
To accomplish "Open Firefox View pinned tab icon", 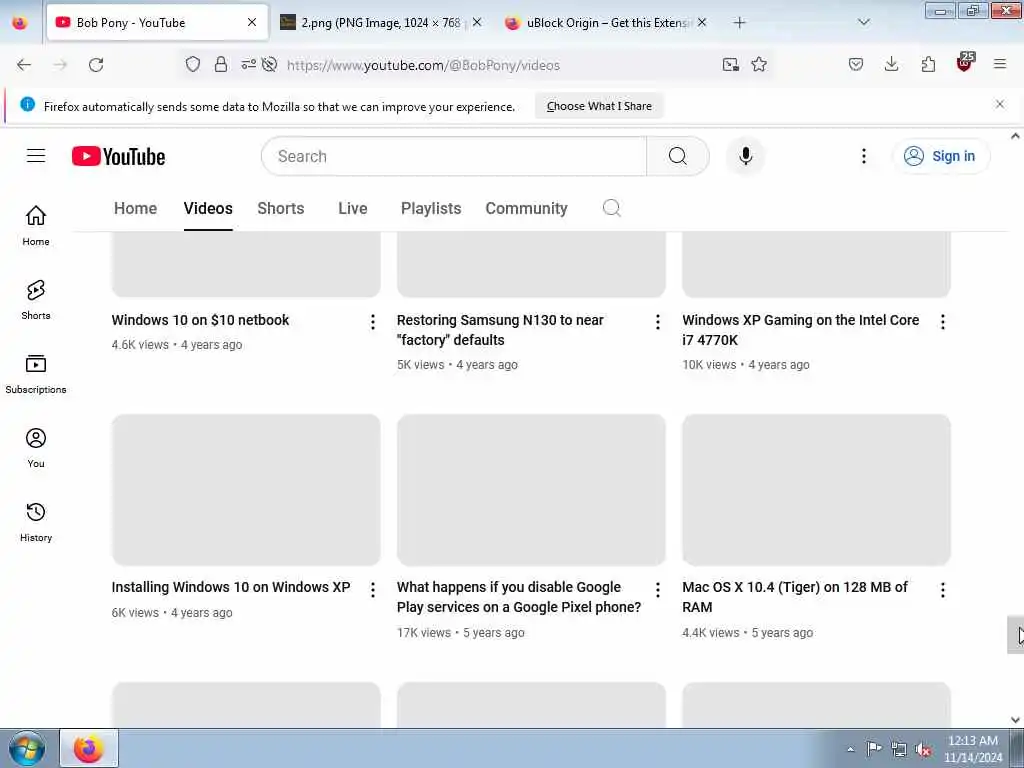I will [x=20, y=23].
